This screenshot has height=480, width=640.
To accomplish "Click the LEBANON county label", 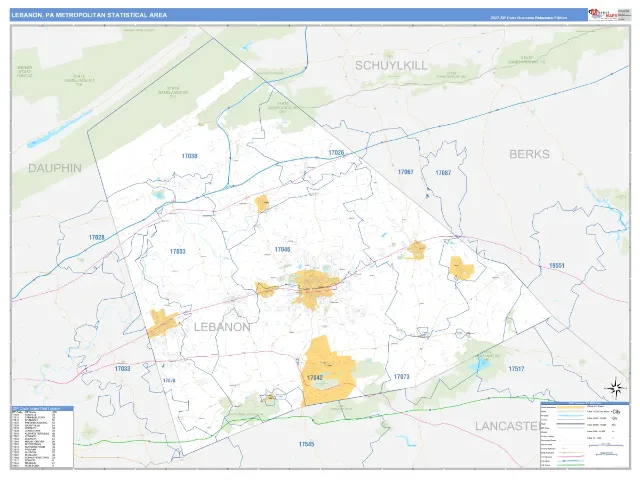I will pos(222,327).
